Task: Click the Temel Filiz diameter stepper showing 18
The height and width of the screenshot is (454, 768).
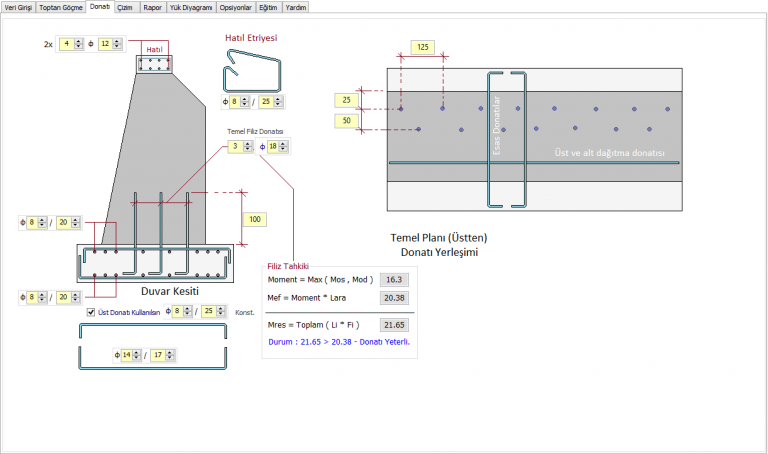Action: click(x=278, y=146)
